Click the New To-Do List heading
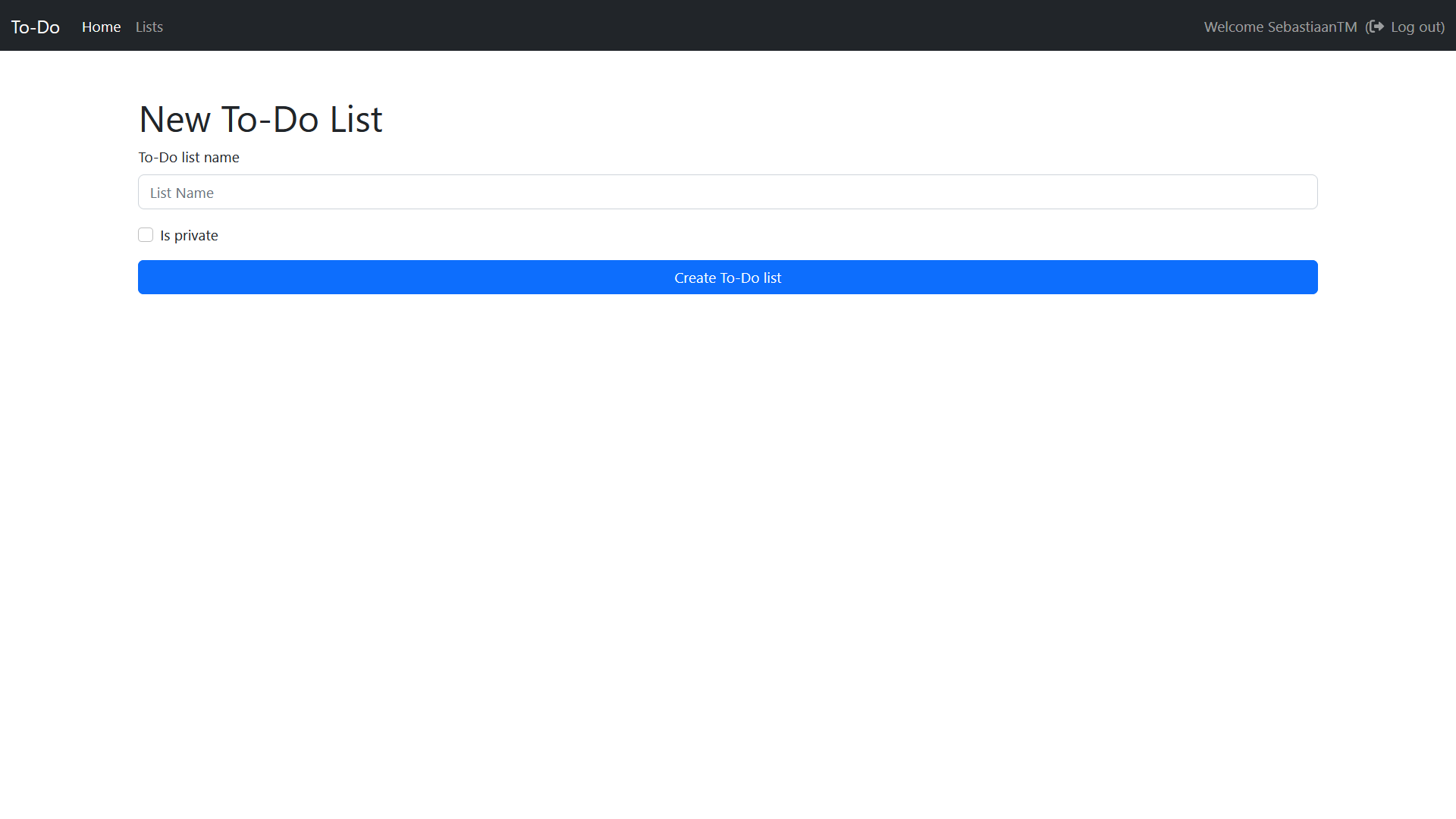Image resolution: width=1456 pixels, height=819 pixels. [x=261, y=119]
